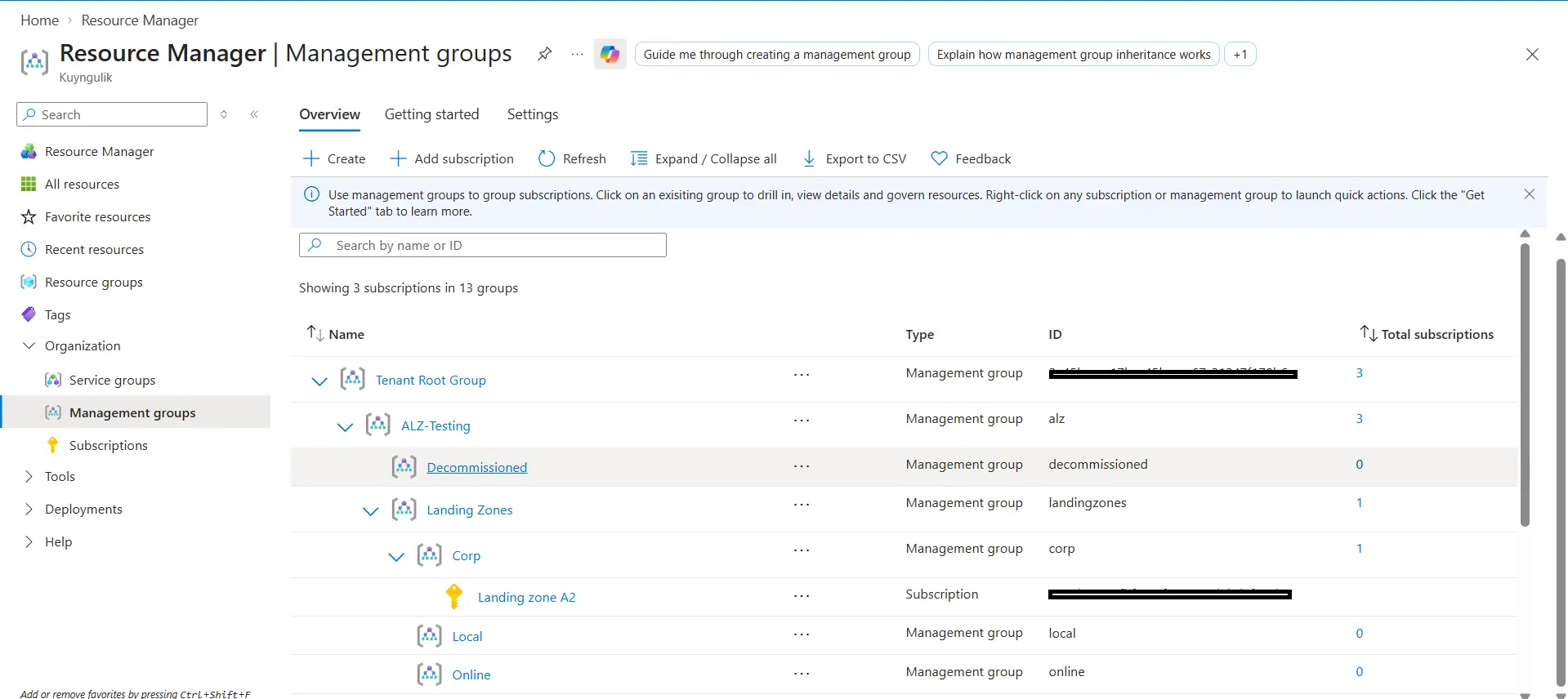Screen dimensions: 1568x699
Task: Collapse the Tenant Root Group node
Action: [319, 381]
